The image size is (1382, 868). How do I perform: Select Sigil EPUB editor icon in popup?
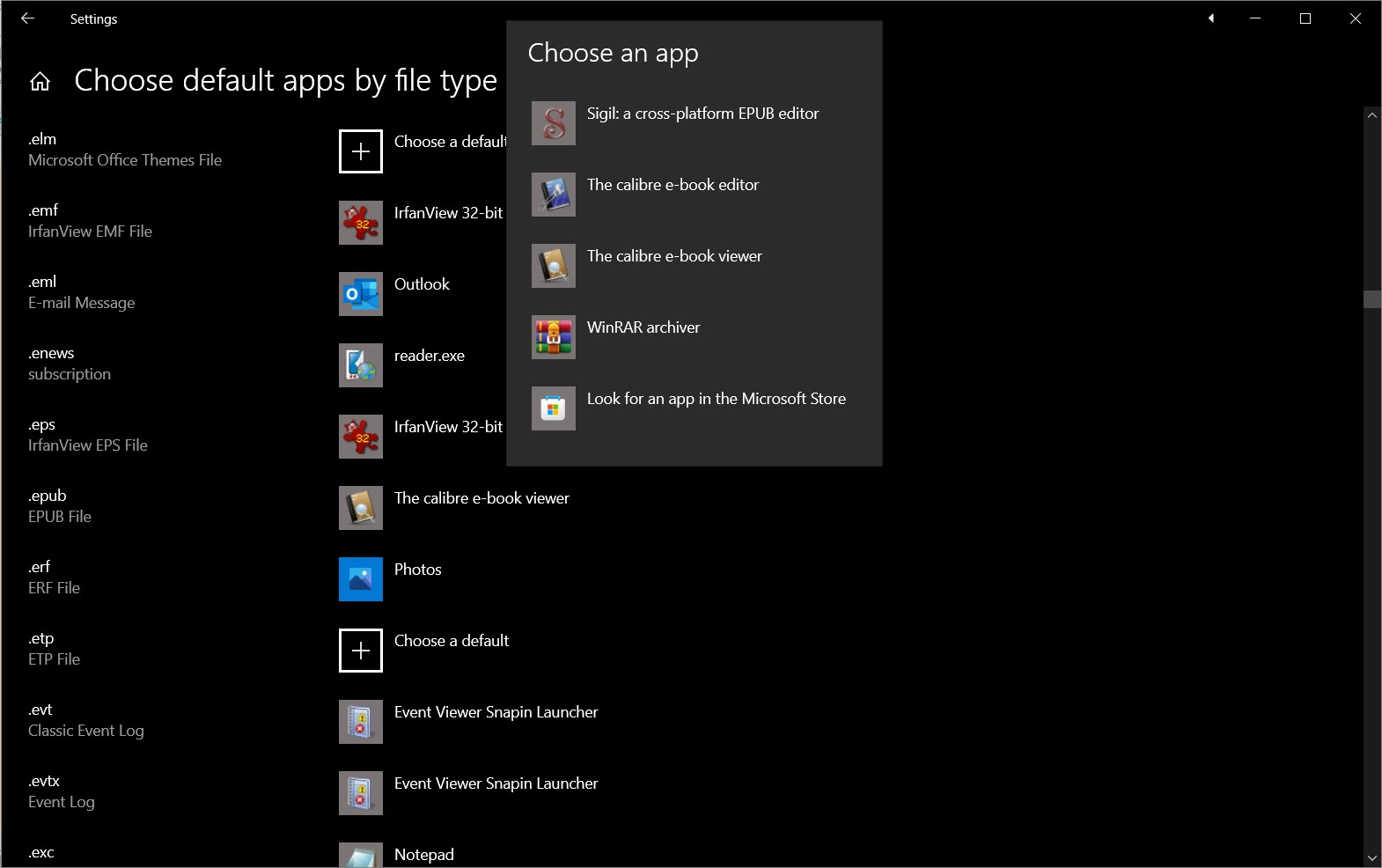[x=554, y=123]
